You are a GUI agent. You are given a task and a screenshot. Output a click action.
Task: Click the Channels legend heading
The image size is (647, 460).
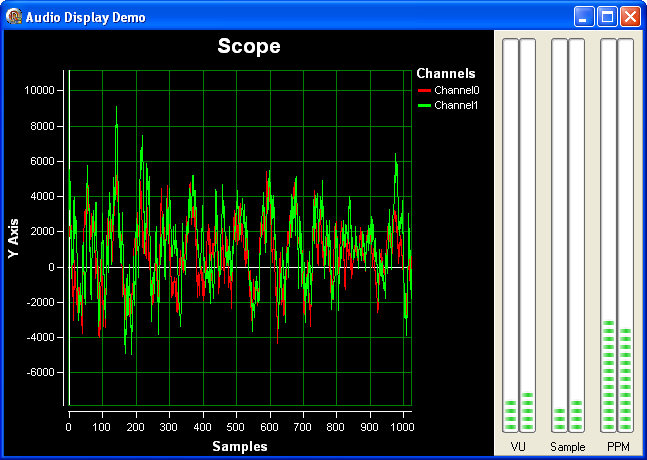[445, 73]
